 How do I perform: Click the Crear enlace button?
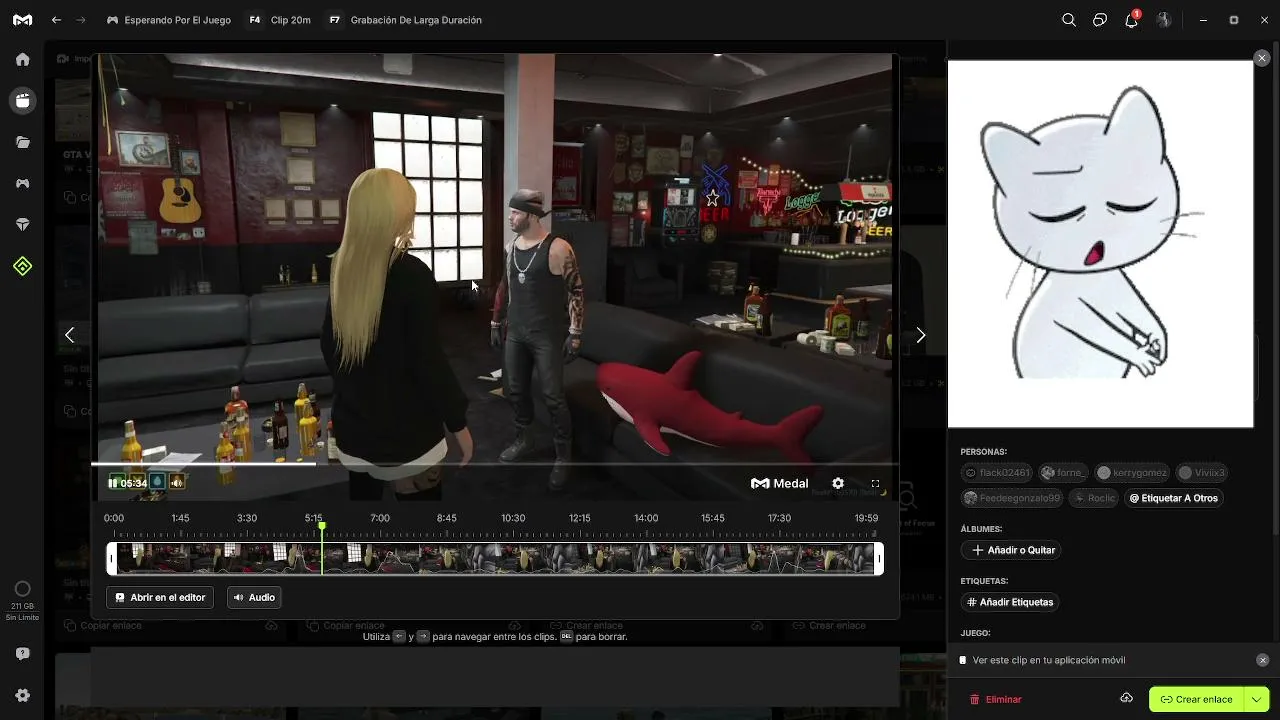click(1197, 699)
